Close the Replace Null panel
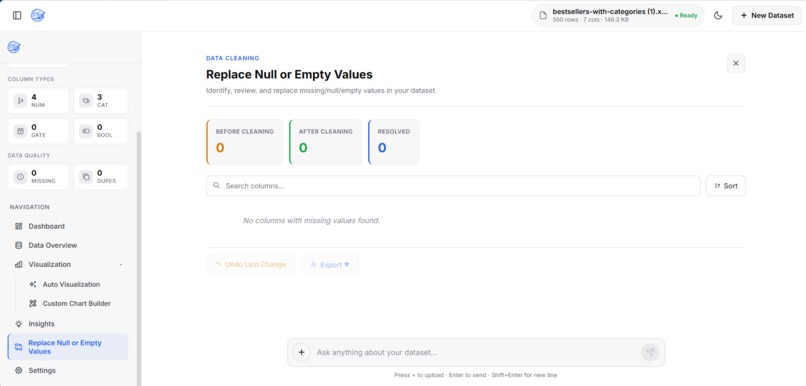This screenshot has width=806, height=386. (x=736, y=63)
